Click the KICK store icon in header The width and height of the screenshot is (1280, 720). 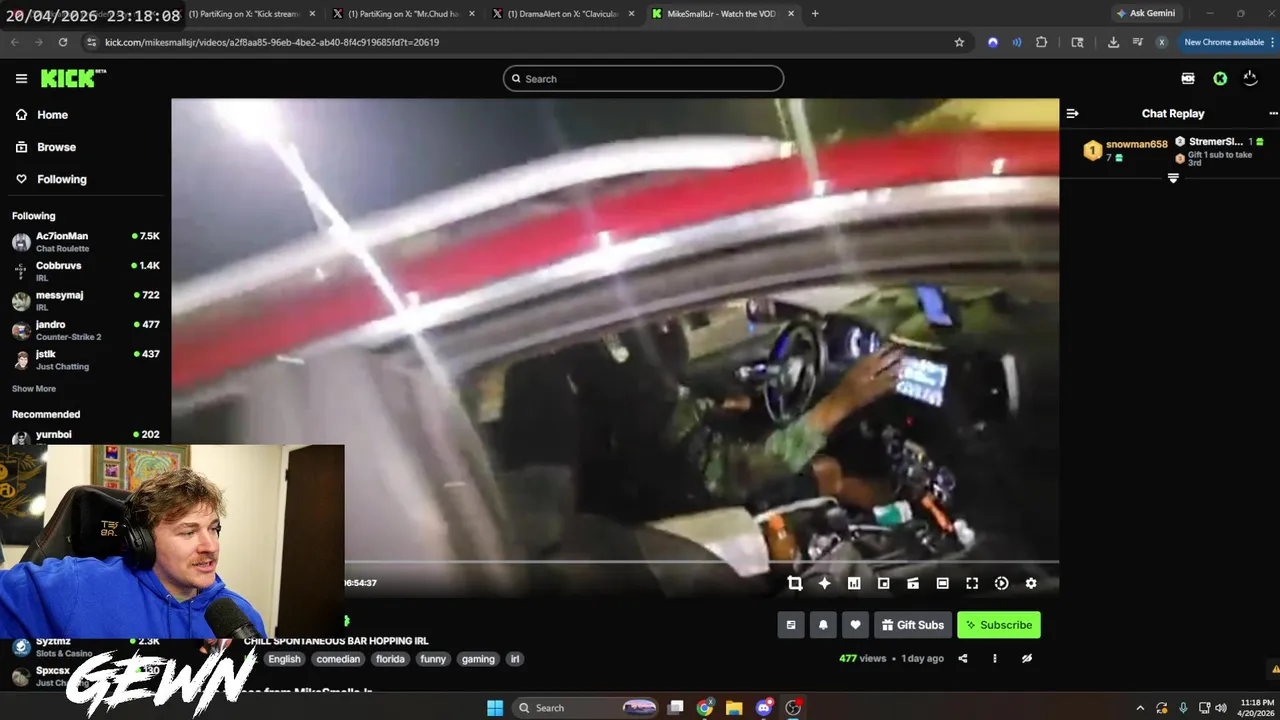tap(1188, 79)
